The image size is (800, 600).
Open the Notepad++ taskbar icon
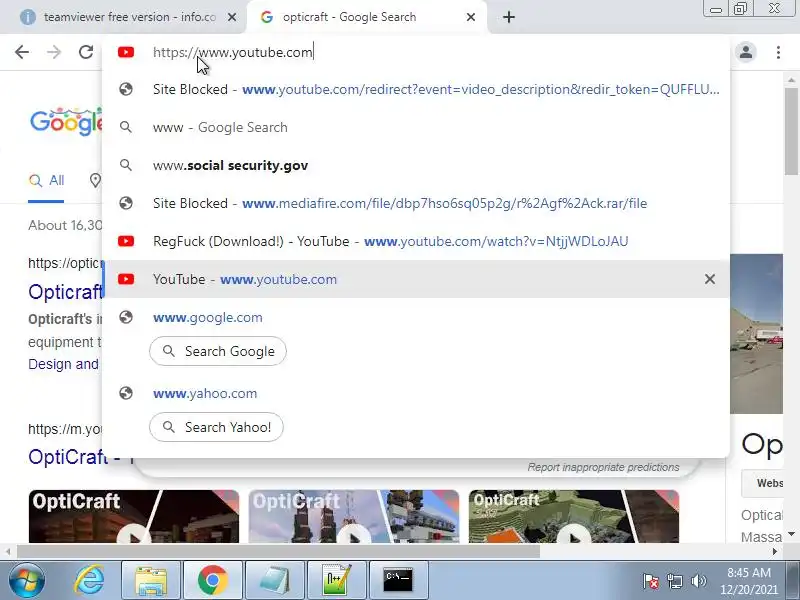tap(337, 580)
